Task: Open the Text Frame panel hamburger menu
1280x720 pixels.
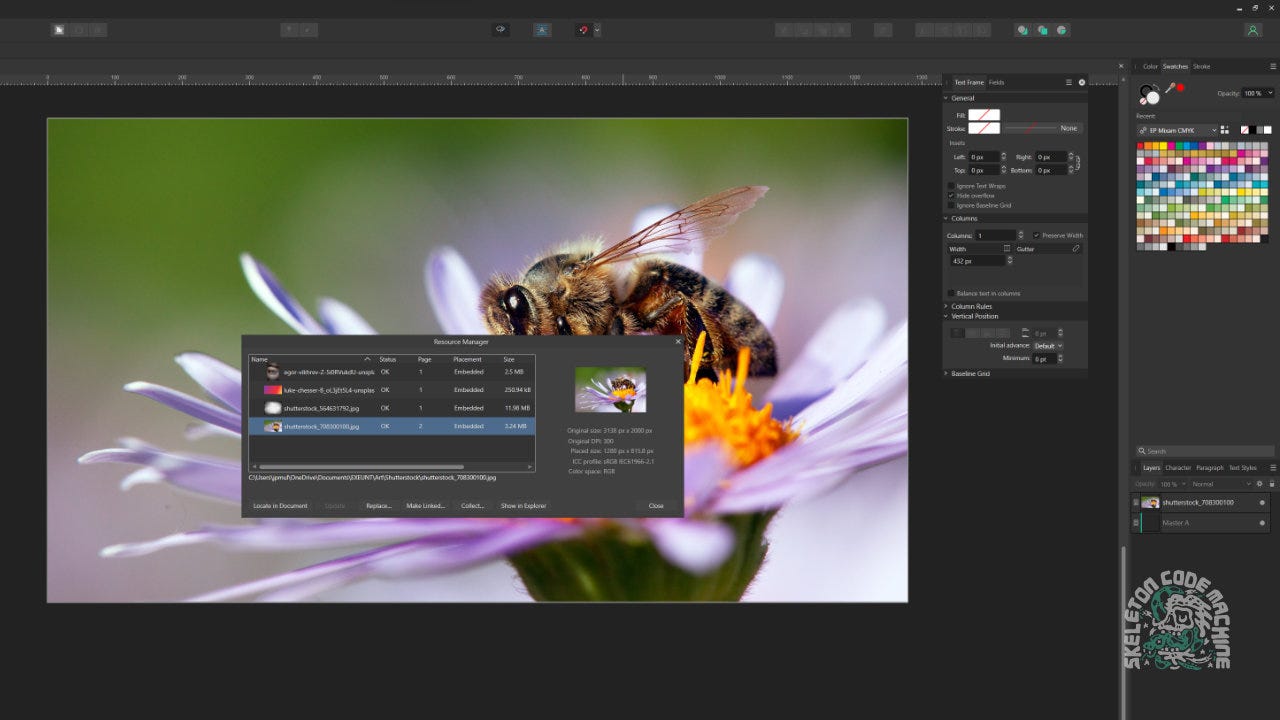Action: pos(1068,82)
